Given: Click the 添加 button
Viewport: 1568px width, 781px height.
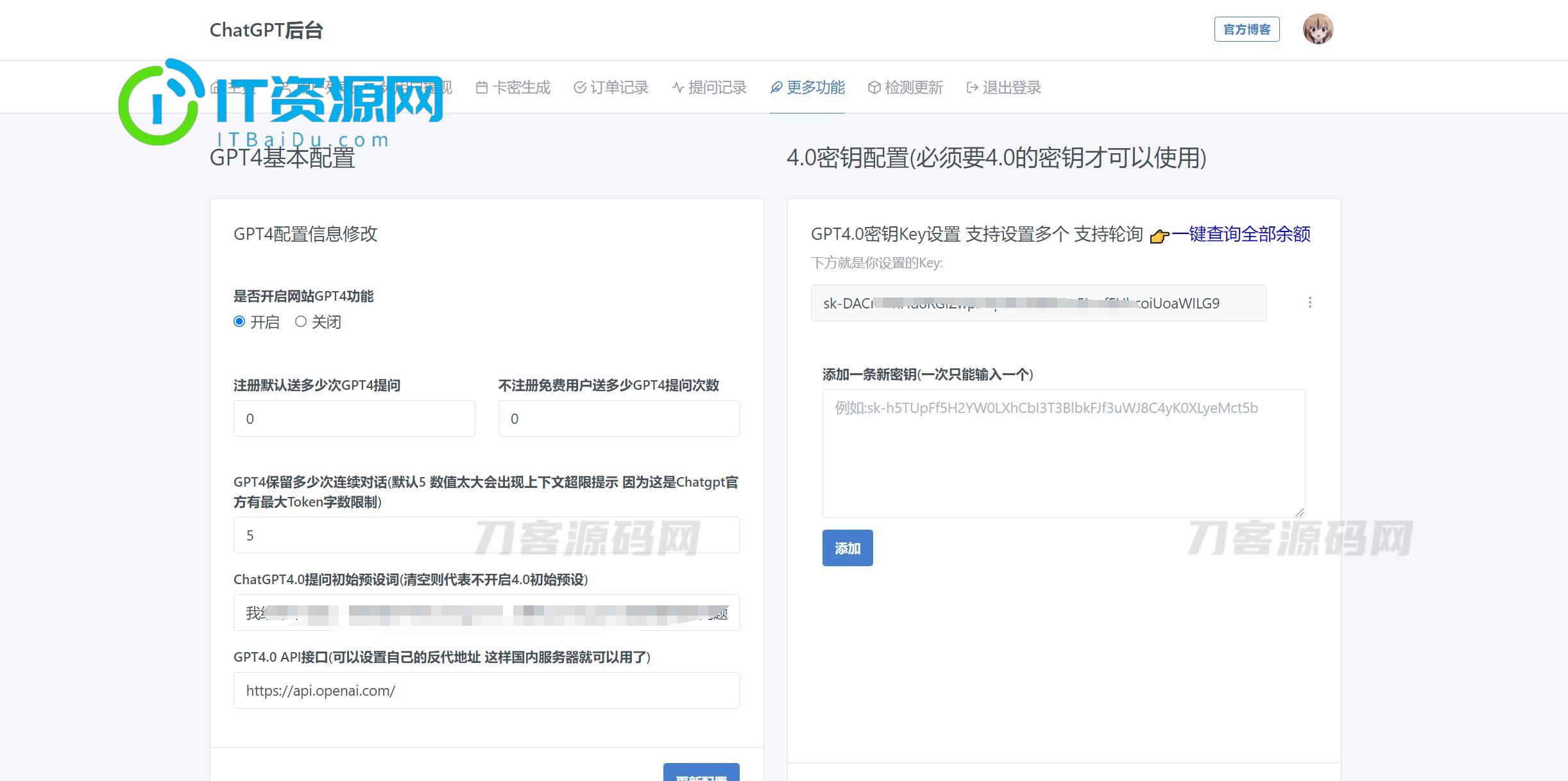Looking at the screenshot, I should pyautogui.click(x=848, y=548).
